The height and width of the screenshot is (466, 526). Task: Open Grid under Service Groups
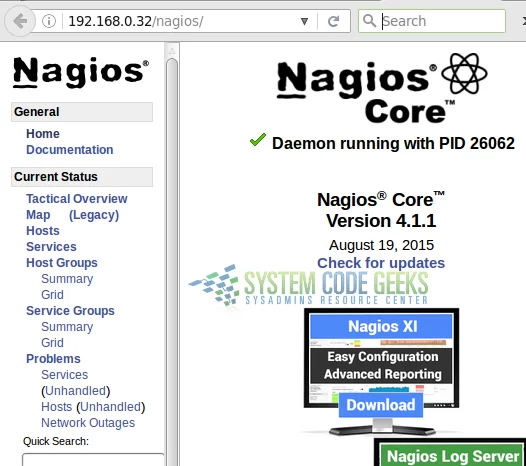(52, 343)
